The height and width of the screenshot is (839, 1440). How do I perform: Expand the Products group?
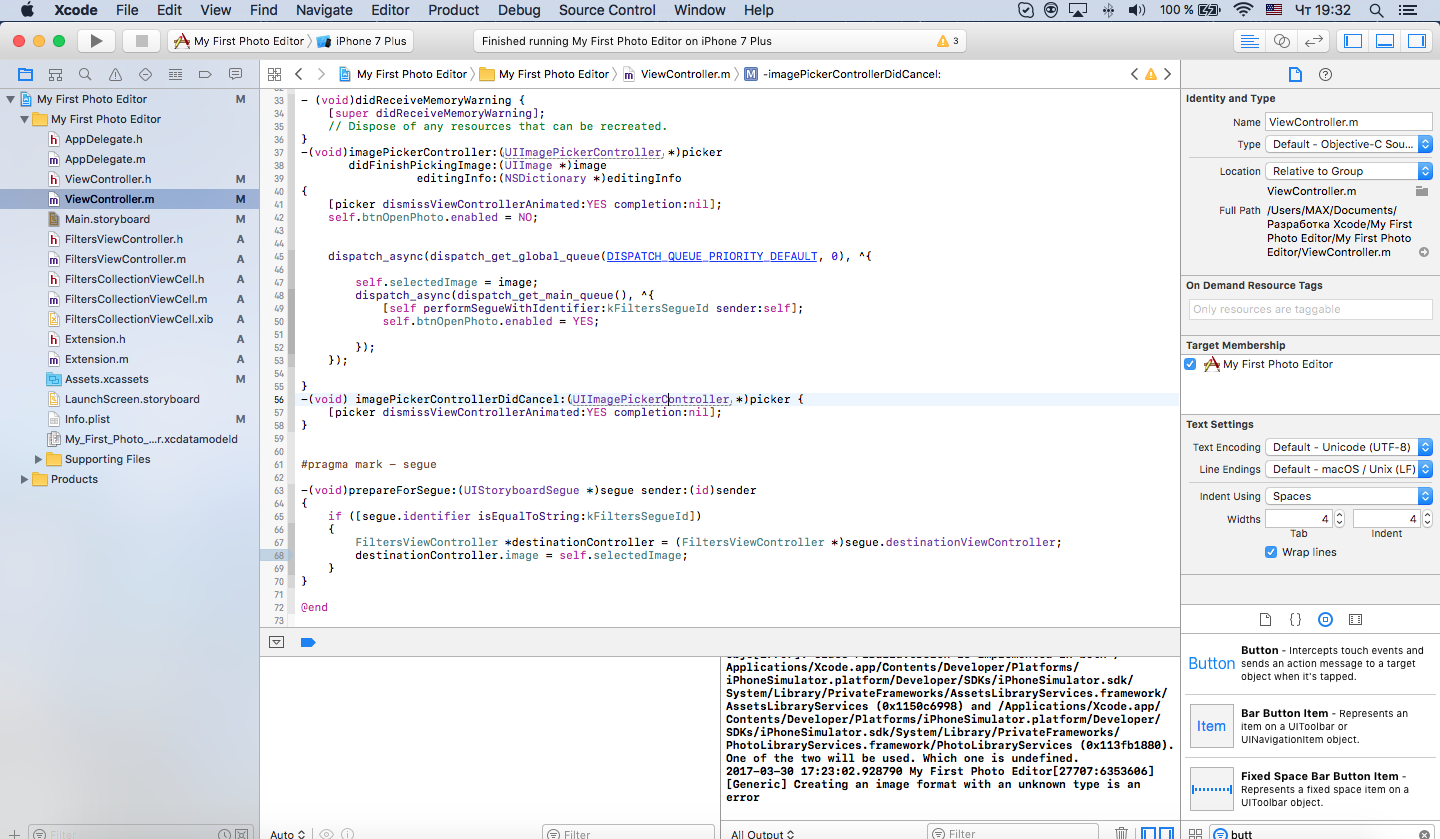pyautogui.click(x=25, y=479)
